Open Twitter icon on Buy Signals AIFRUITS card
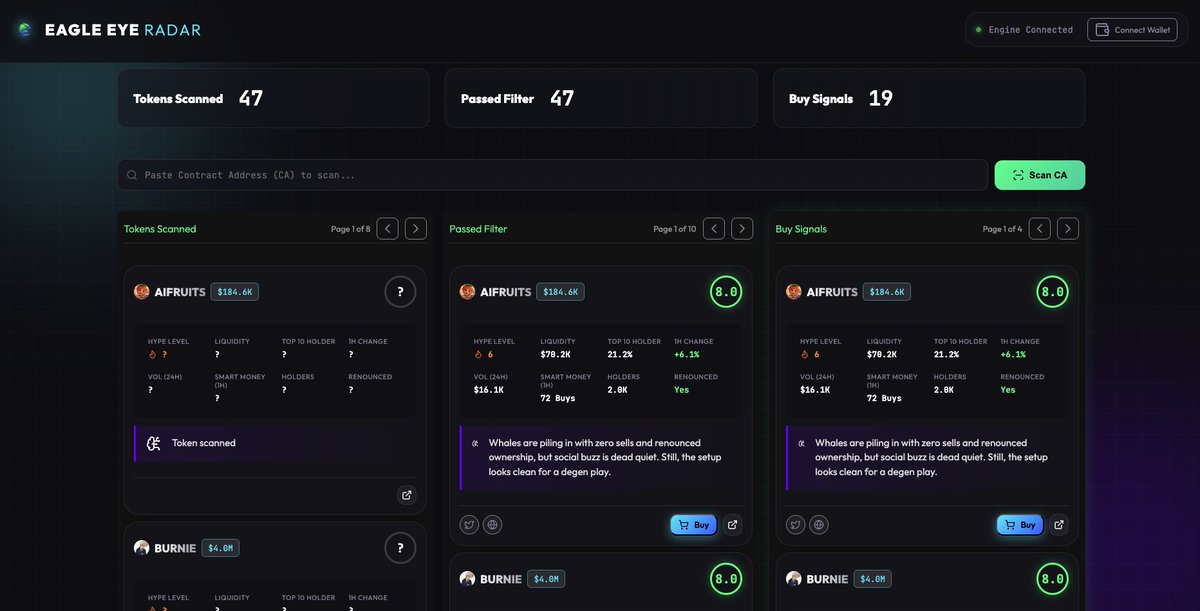The image size is (1200, 611). click(796, 525)
